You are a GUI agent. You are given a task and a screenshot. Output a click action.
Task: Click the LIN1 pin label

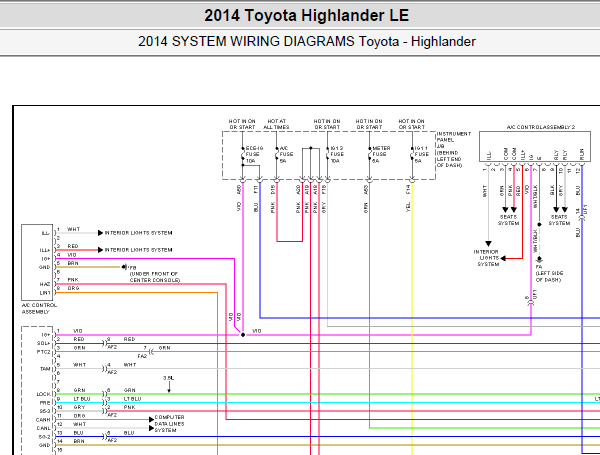(45, 293)
